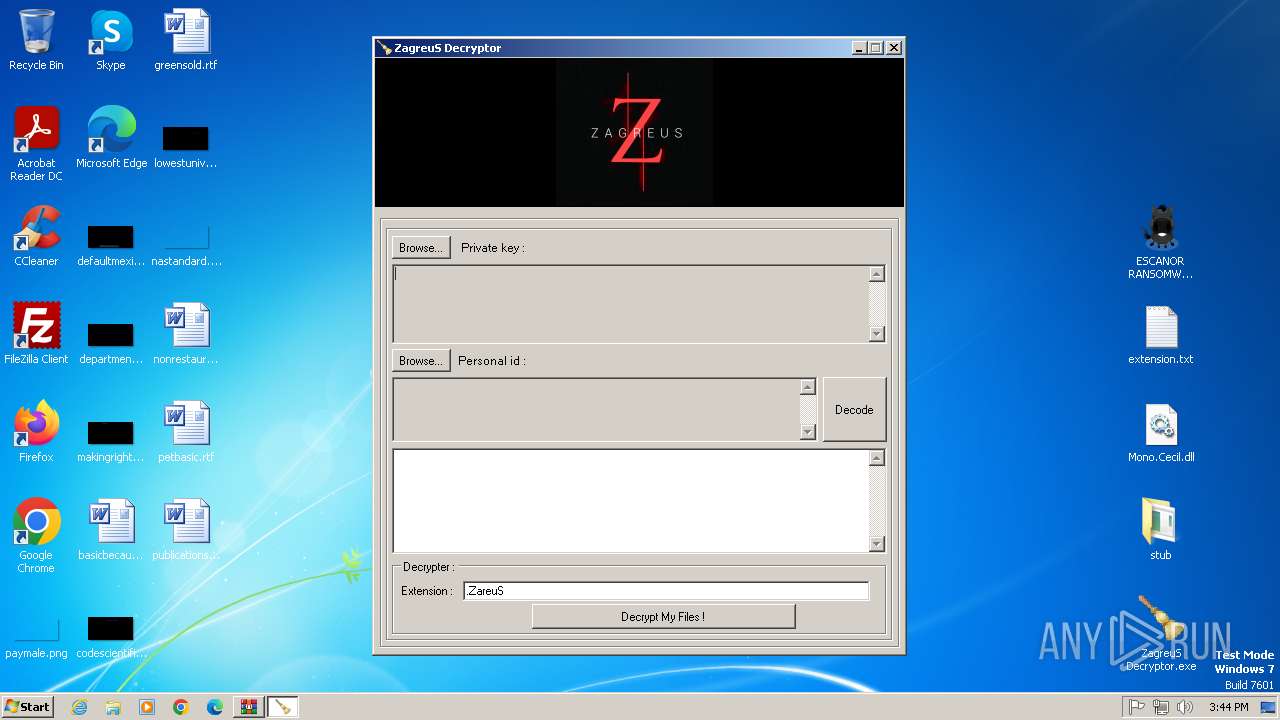1280x720 pixels.
Task: Click down arrow of output box scrollbar
Action: click(x=877, y=544)
